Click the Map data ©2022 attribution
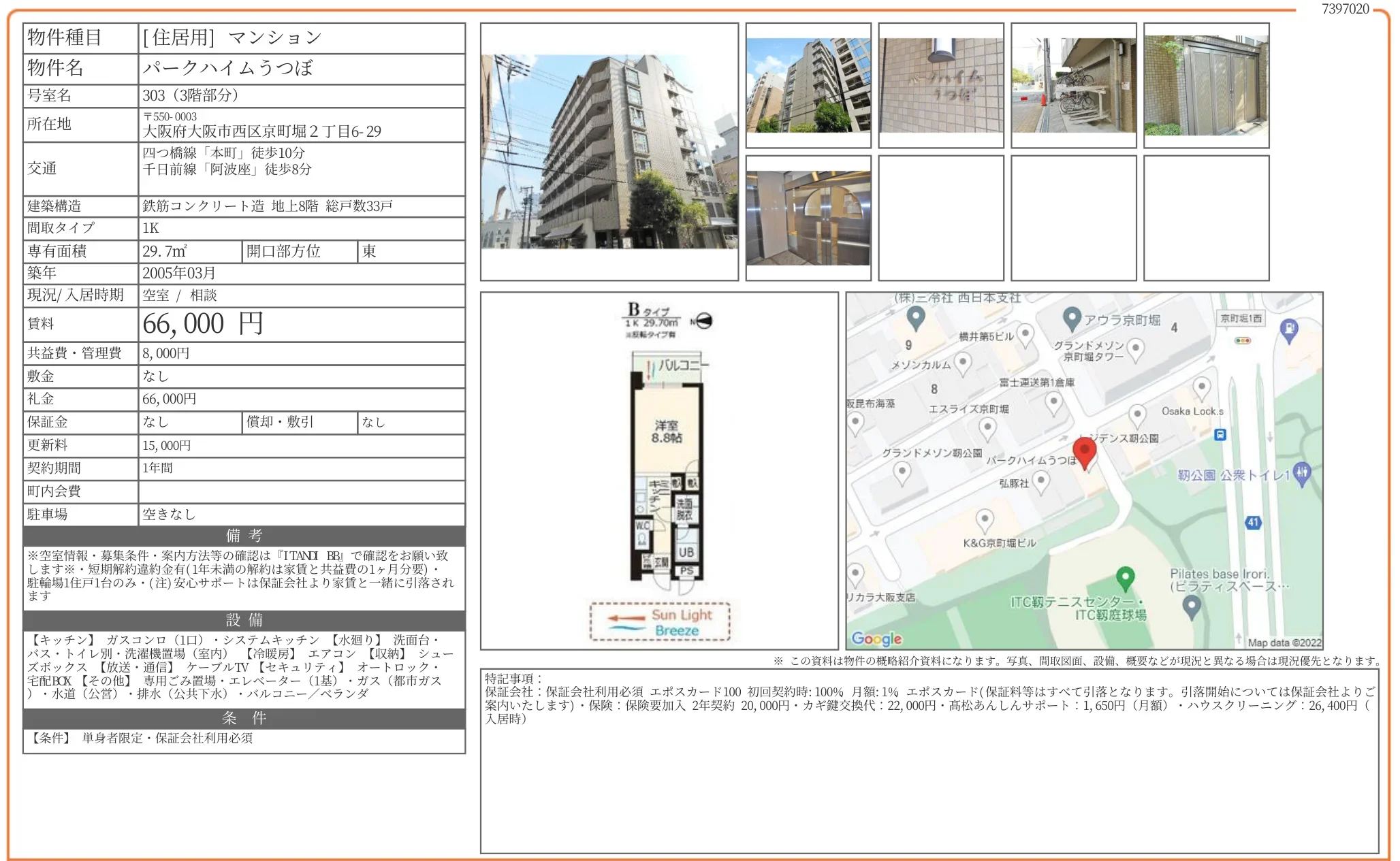 (1284, 643)
